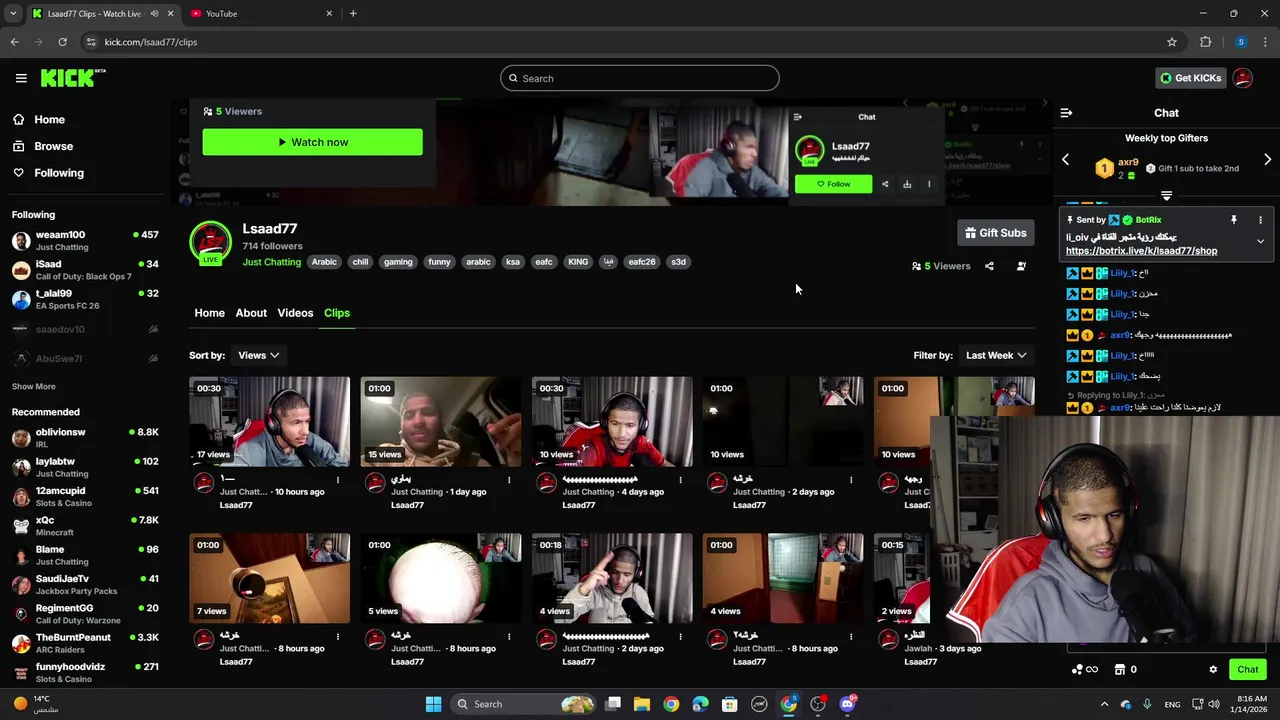Click the Just Chatting category link
This screenshot has height=720, width=1280.
271,262
